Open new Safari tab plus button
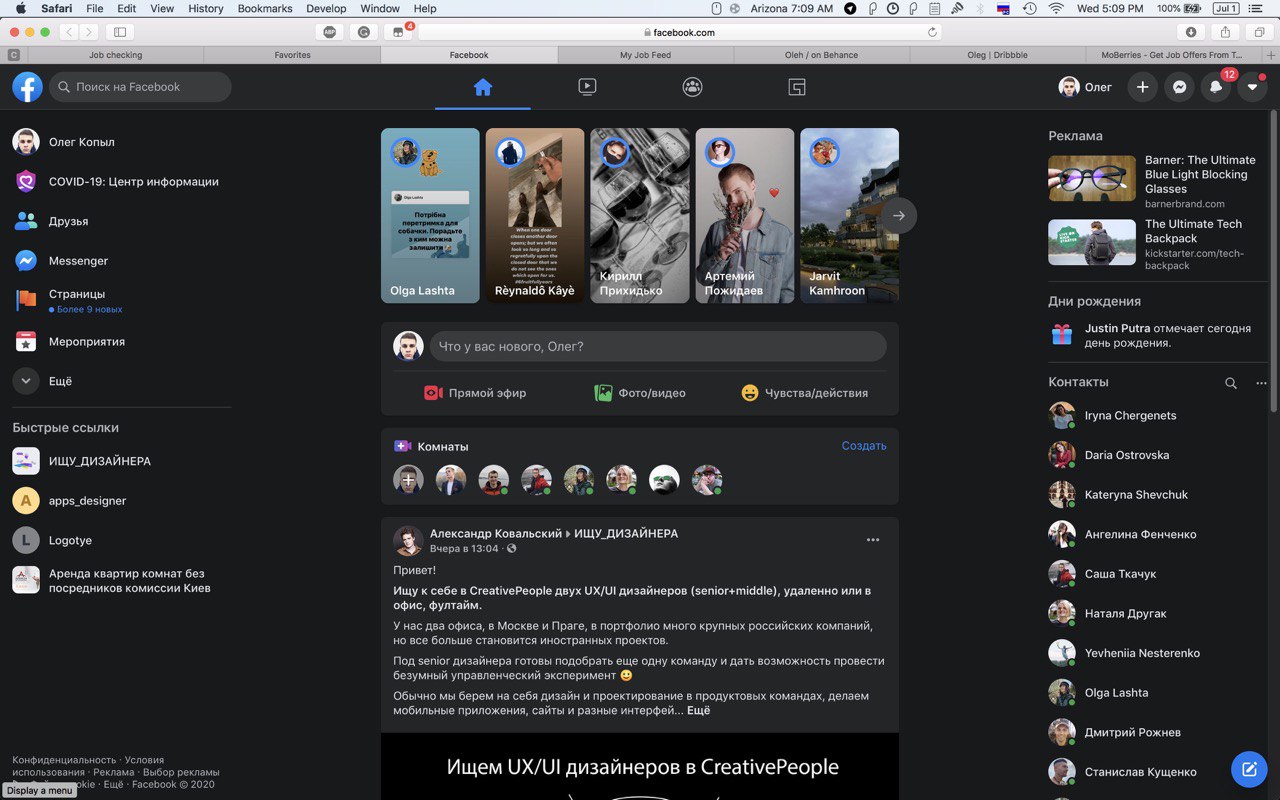 coord(1271,55)
